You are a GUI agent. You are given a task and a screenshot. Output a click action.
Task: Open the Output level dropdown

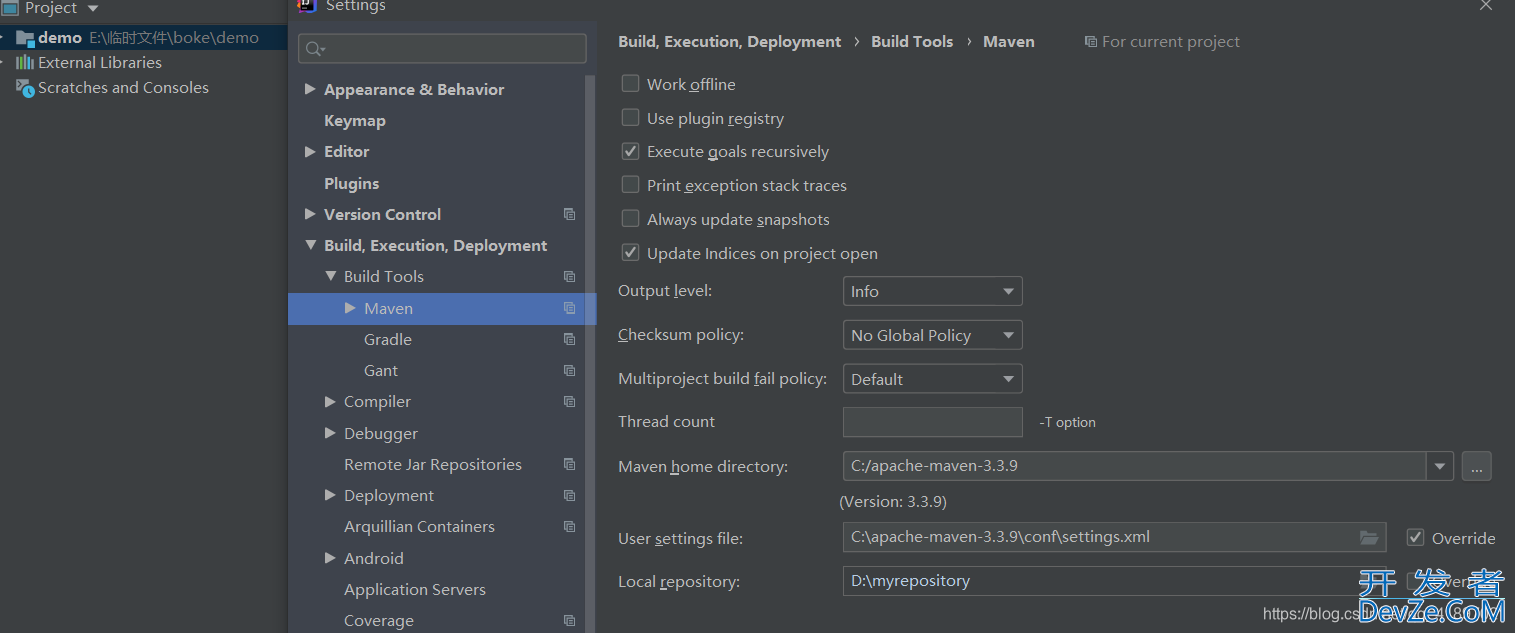pyautogui.click(x=932, y=291)
